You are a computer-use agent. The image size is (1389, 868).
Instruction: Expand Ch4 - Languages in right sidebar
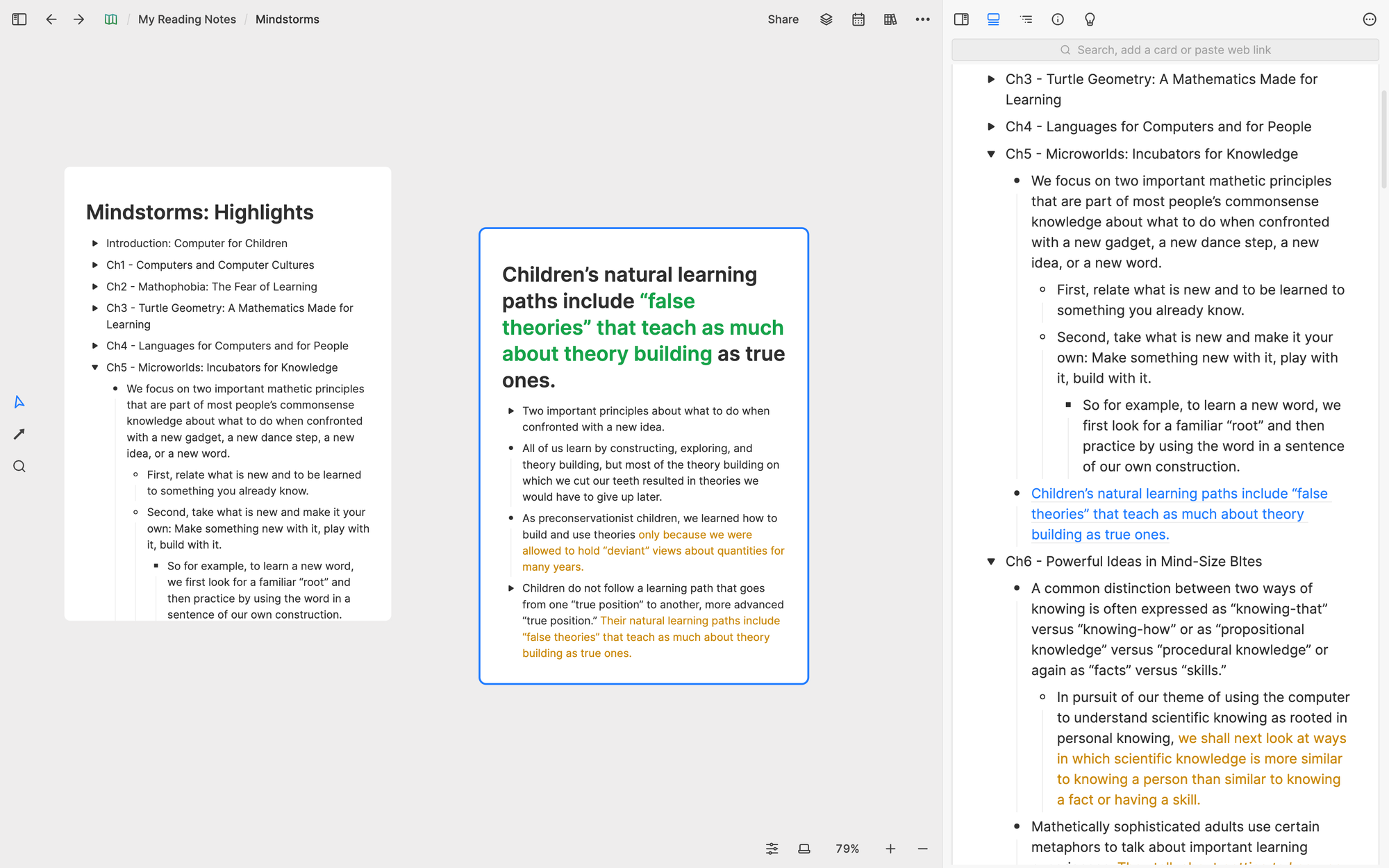pos(991,127)
